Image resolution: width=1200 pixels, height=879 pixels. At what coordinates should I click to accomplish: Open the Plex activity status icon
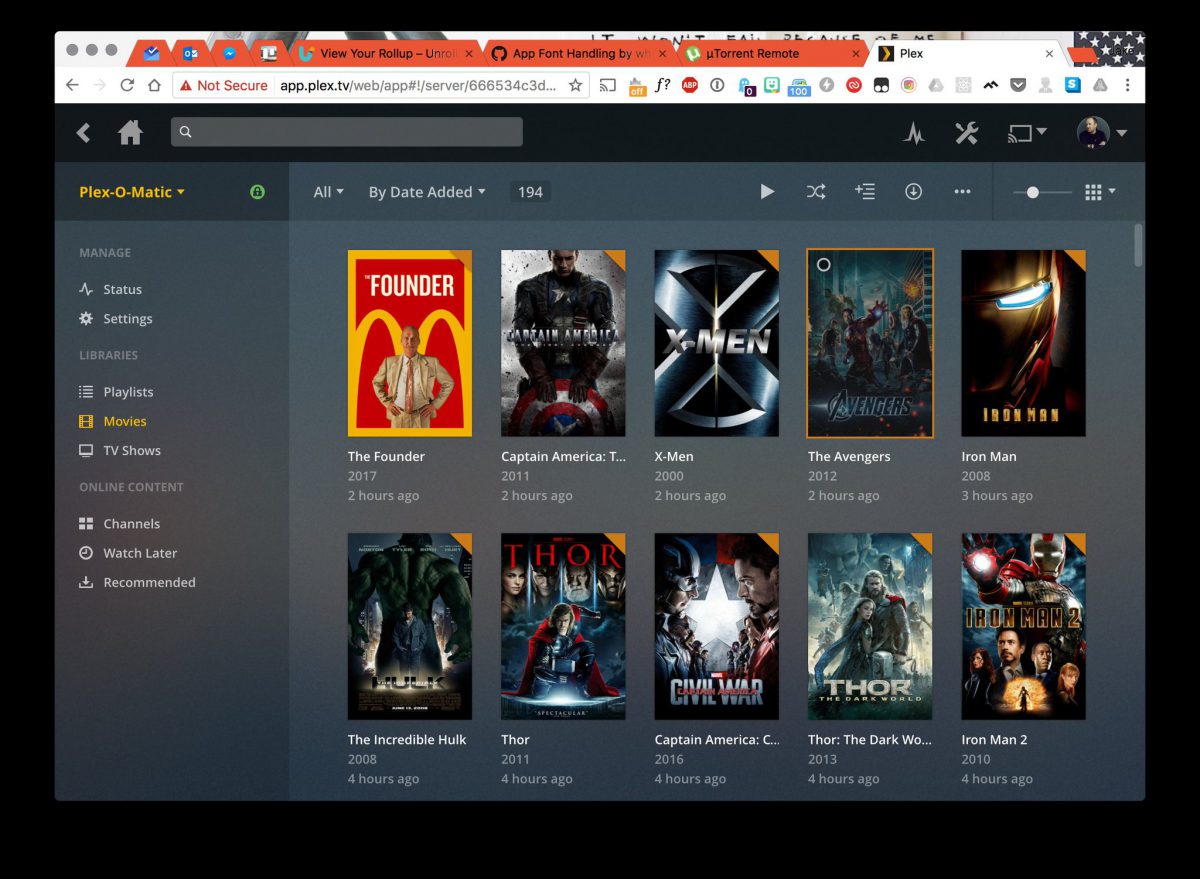[914, 132]
